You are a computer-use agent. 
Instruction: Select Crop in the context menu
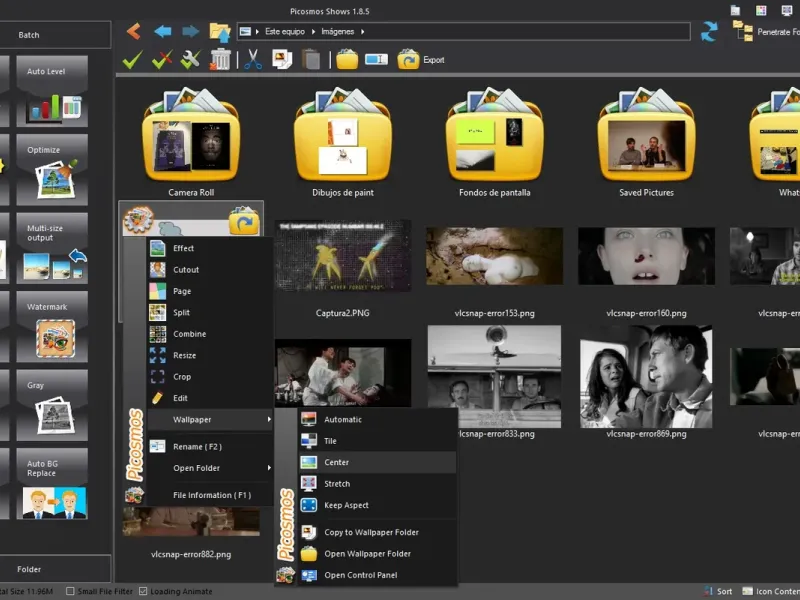coord(182,377)
